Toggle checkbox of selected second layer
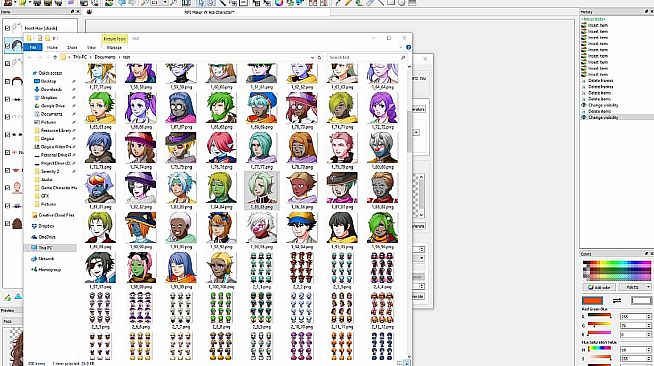This screenshot has width=654, height=366. point(7,45)
